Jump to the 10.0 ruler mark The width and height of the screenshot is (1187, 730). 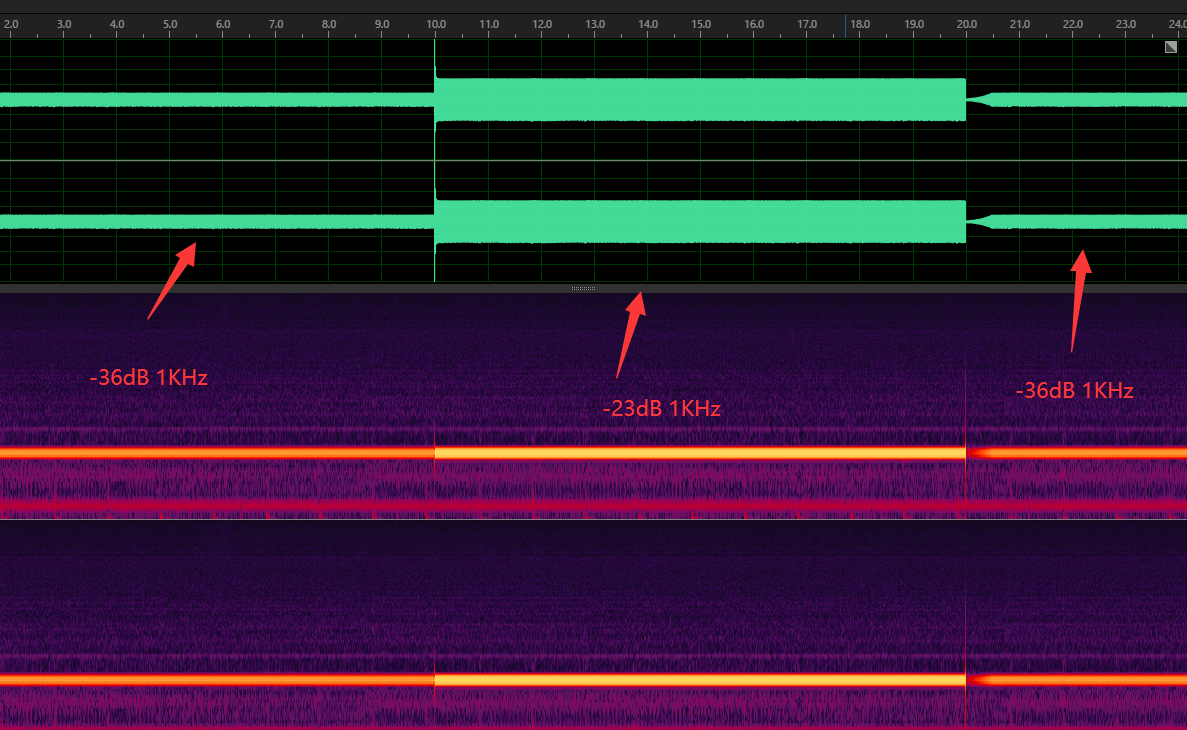pos(436,24)
